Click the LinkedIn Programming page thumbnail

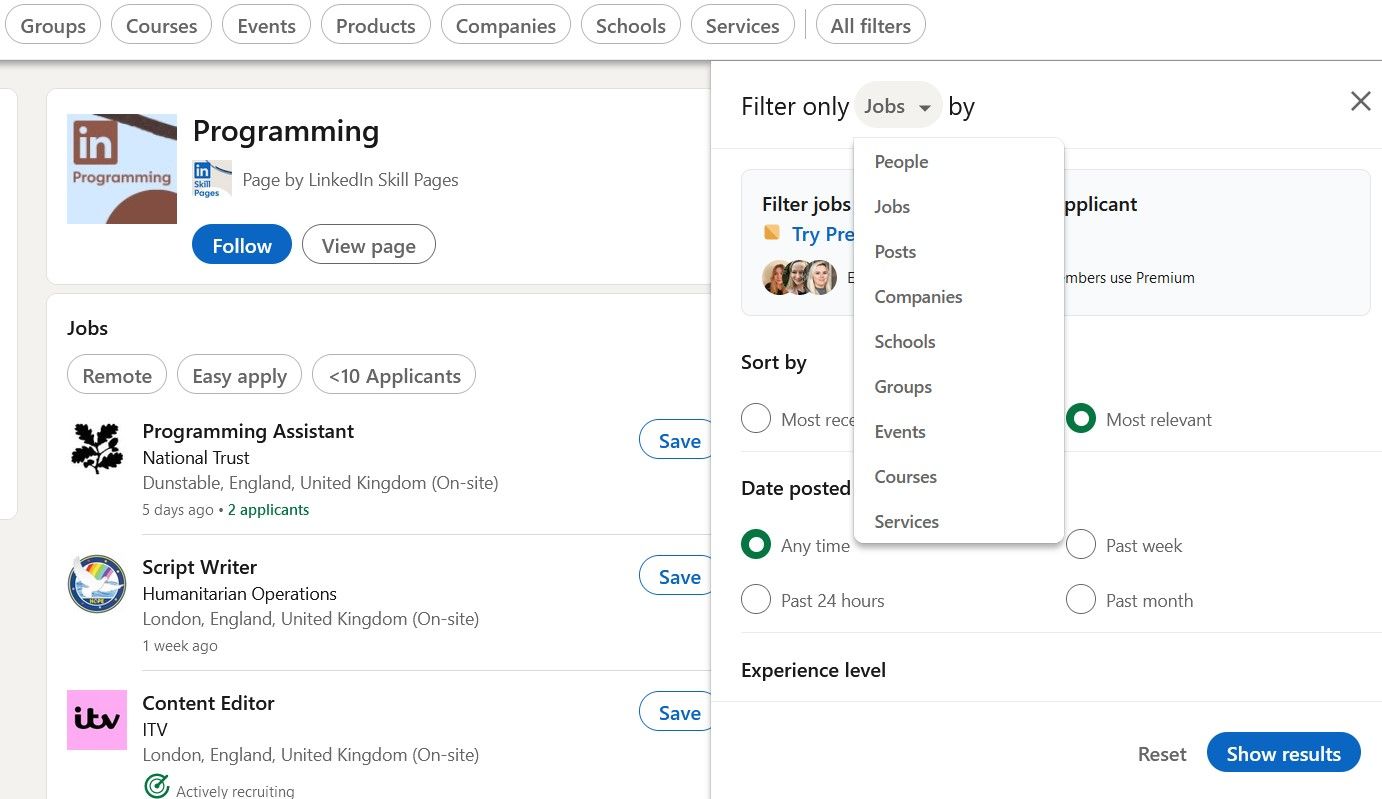pos(122,169)
